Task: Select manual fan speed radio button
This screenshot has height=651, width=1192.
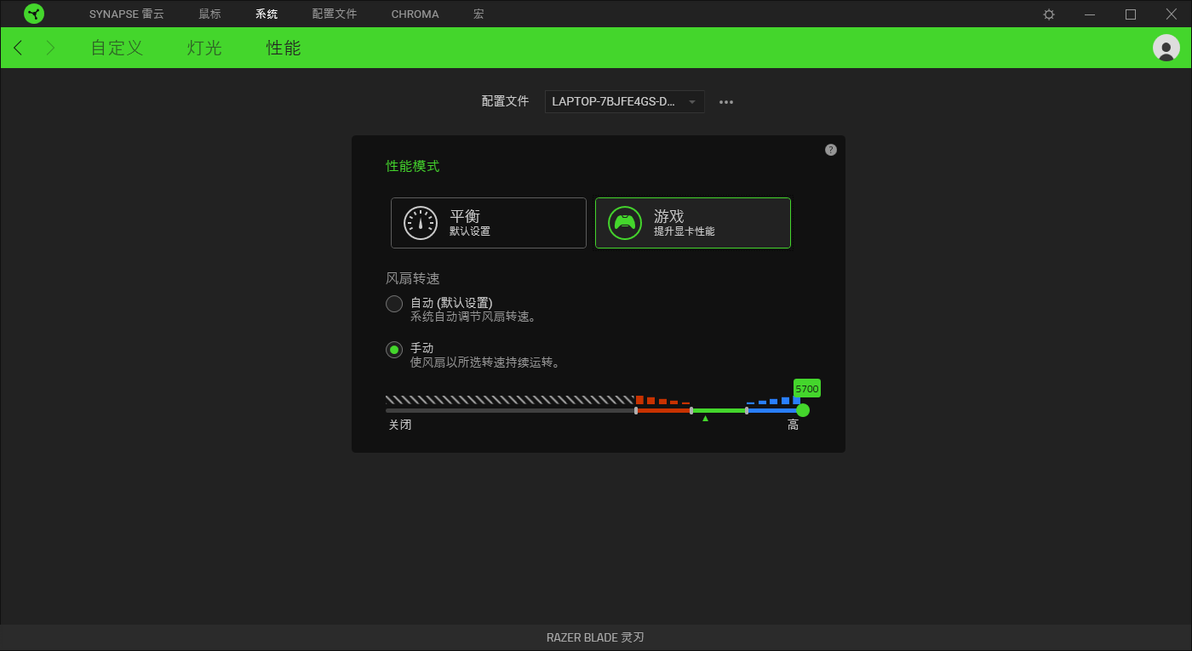Action: click(x=394, y=350)
